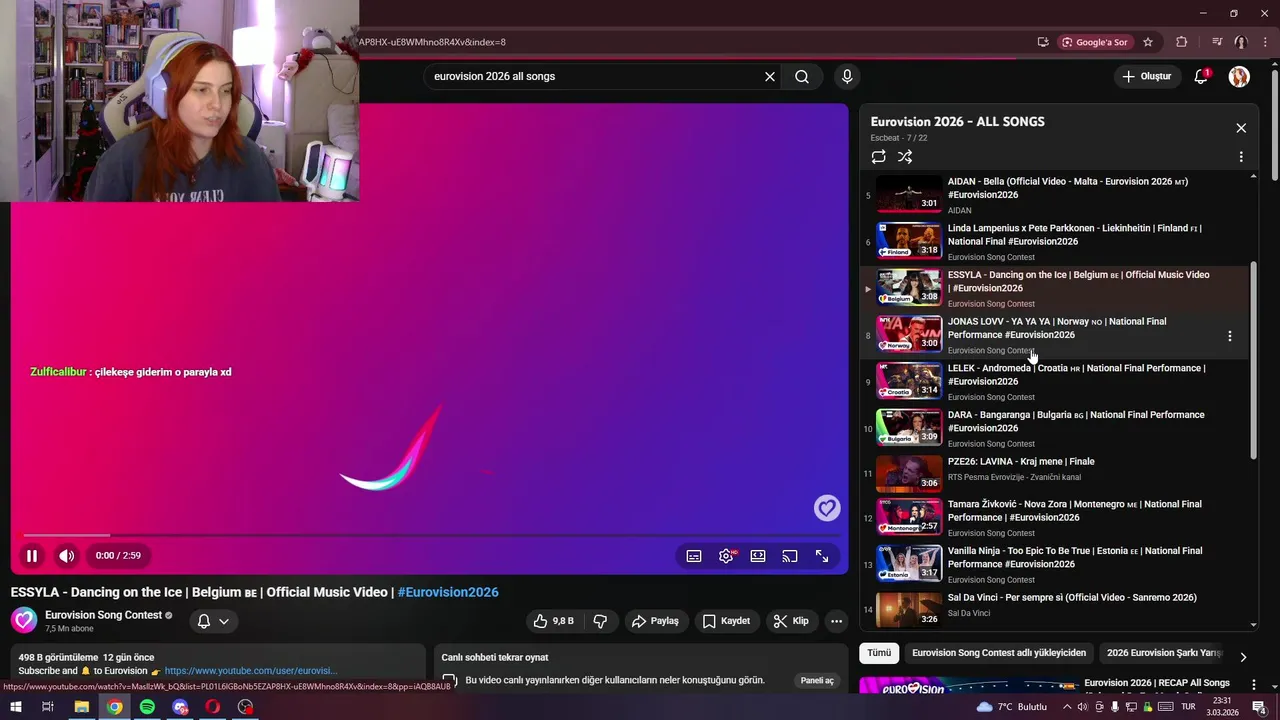The height and width of the screenshot is (720, 1280).
Task: Open more actions menu under video
Action: [x=836, y=621]
